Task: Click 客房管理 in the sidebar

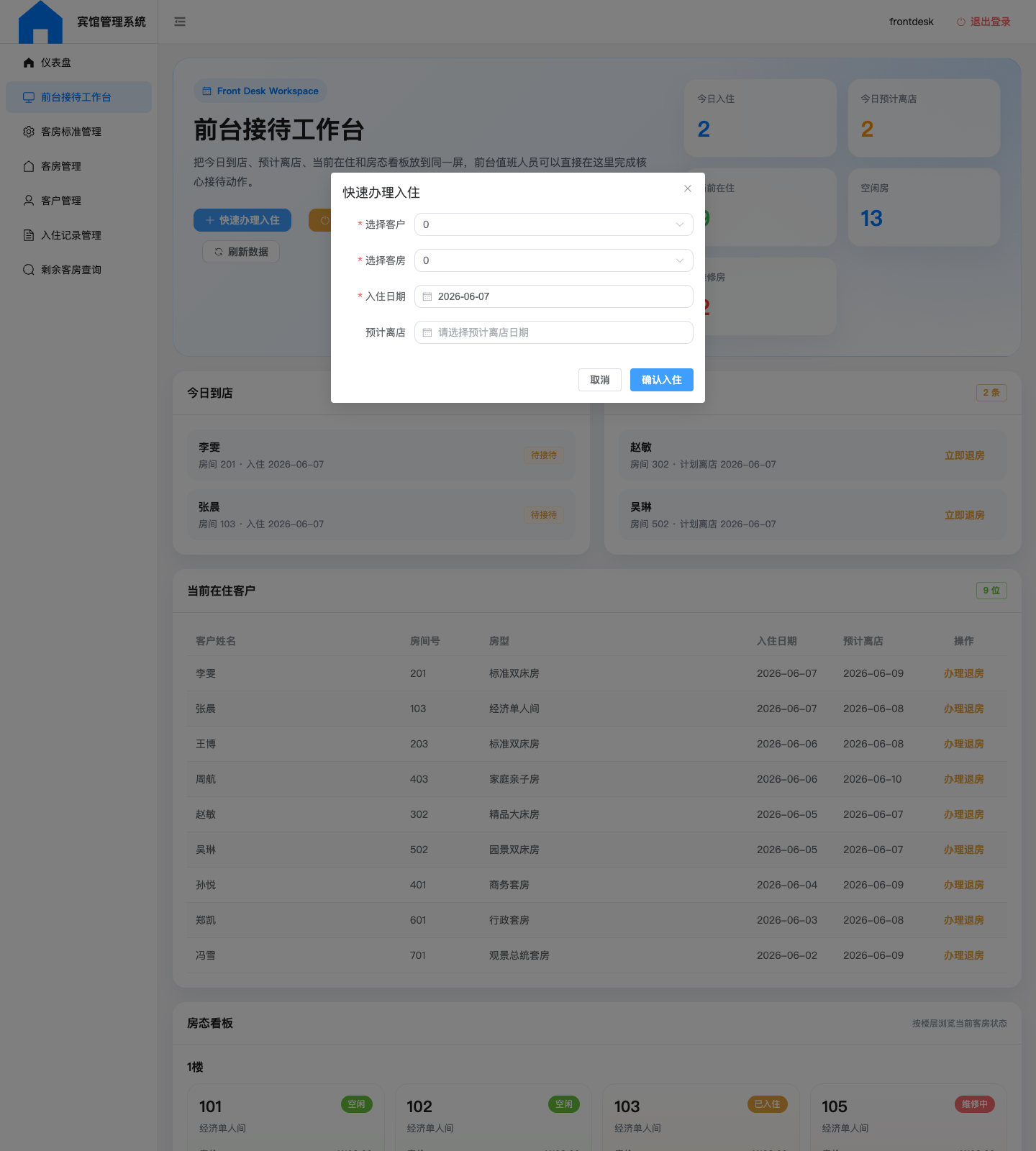Action: click(x=79, y=166)
